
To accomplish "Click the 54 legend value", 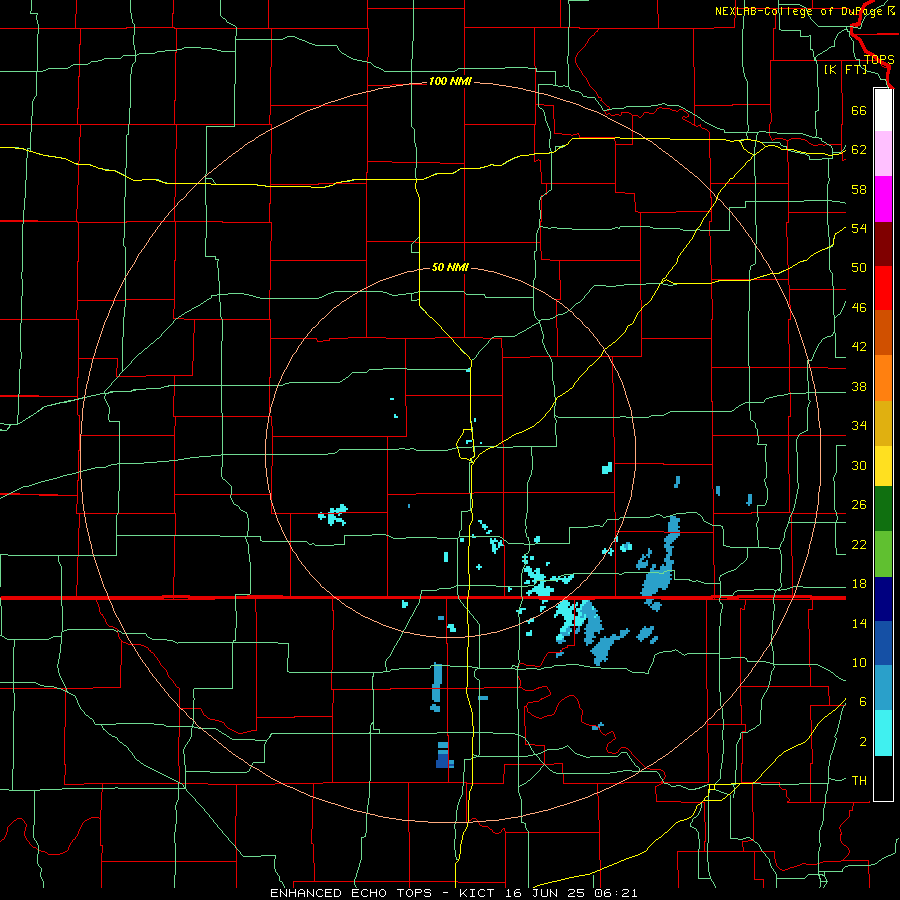I will 859,228.
